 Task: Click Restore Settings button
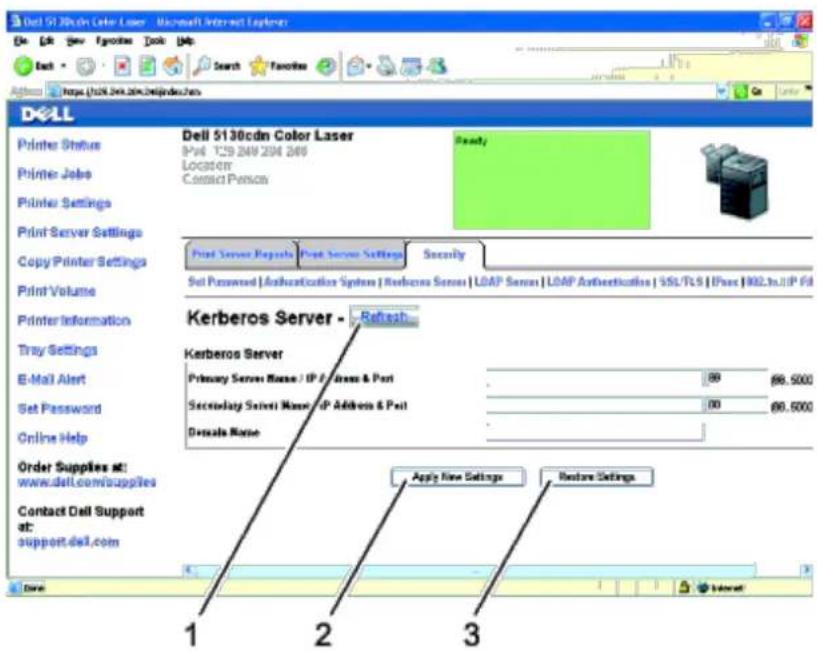(x=597, y=477)
